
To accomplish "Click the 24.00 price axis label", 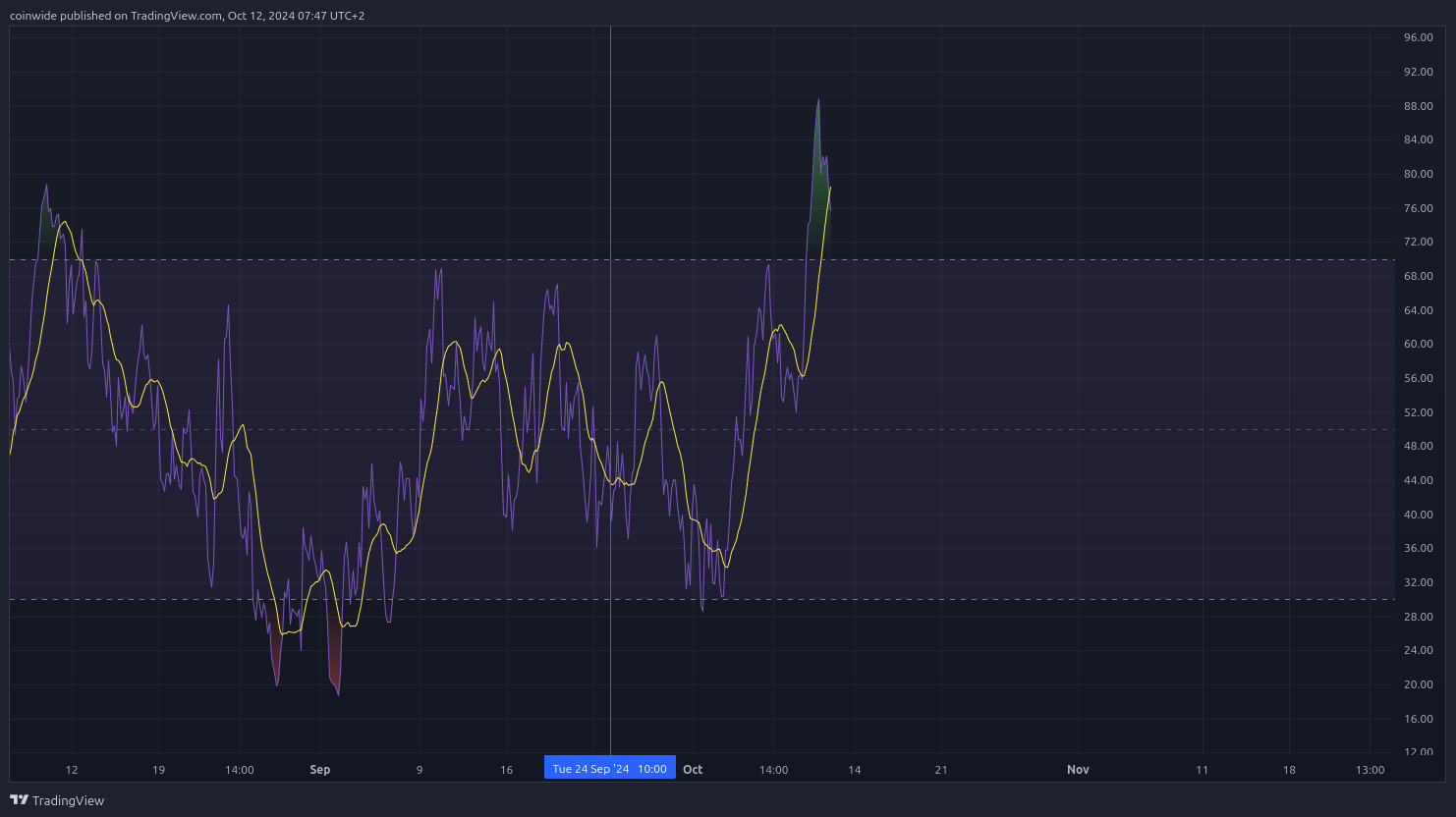I will pos(1419,650).
